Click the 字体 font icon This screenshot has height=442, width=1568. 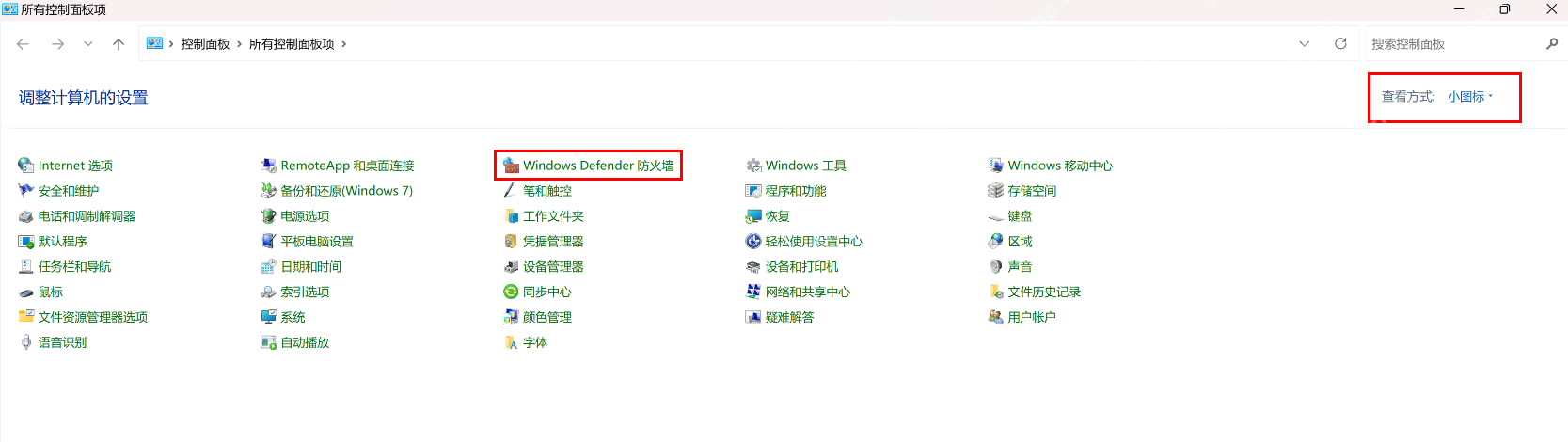point(511,342)
